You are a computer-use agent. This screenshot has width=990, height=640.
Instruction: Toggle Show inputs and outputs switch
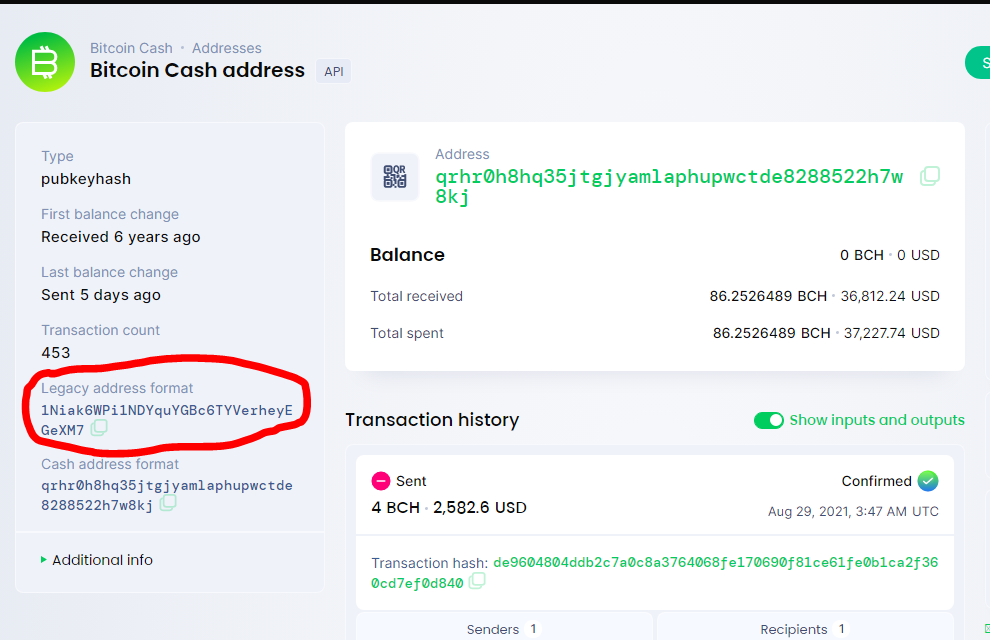768,420
